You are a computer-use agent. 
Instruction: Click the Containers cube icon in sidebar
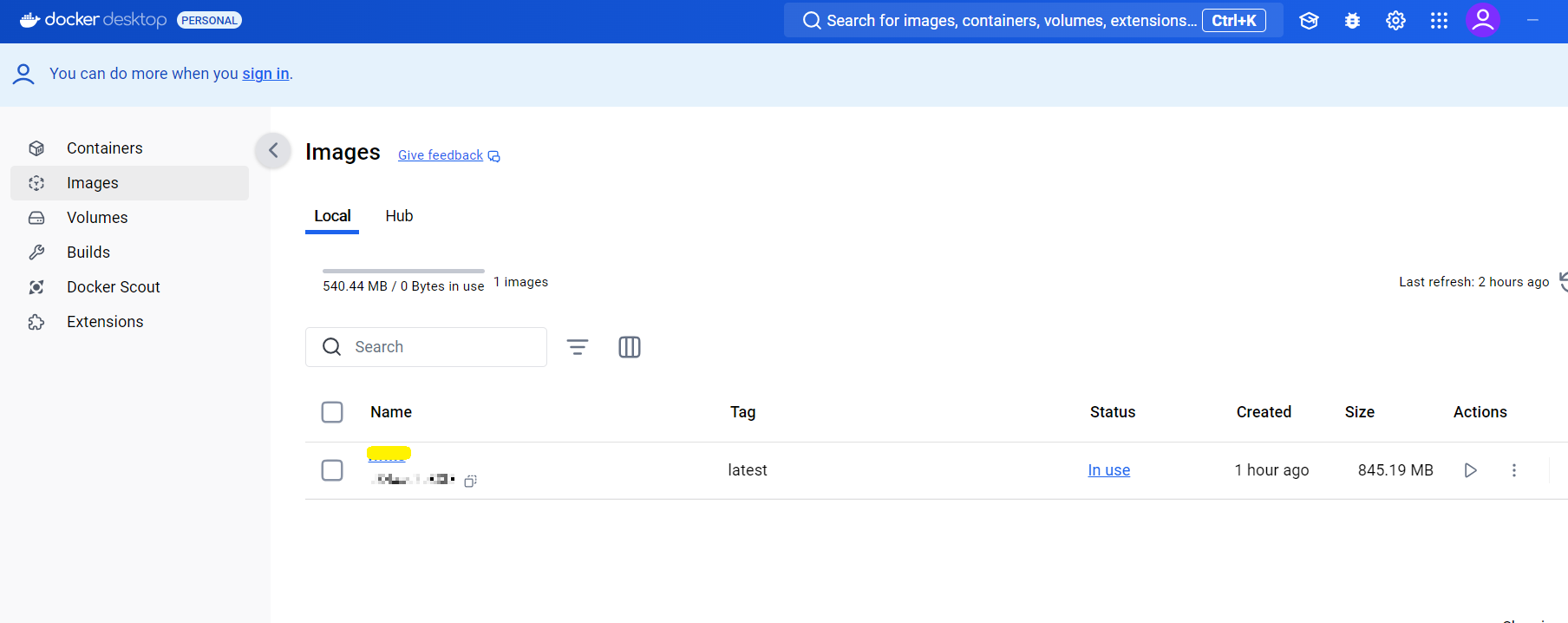click(x=36, y=148)
